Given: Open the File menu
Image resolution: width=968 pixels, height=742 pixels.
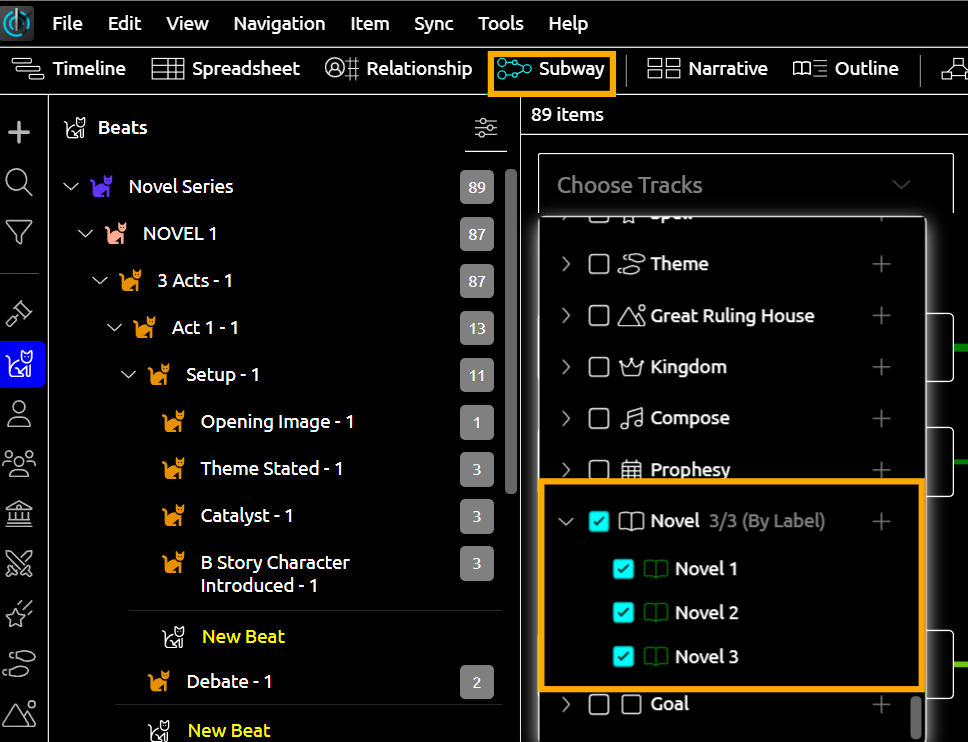Looking at the screenshot, I should coord(67,23).
